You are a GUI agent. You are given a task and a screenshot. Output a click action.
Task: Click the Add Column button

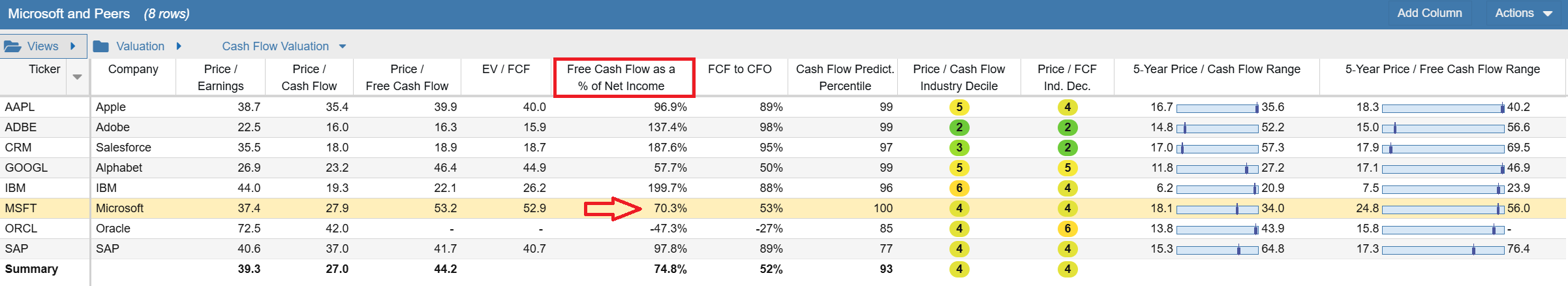1430,13
